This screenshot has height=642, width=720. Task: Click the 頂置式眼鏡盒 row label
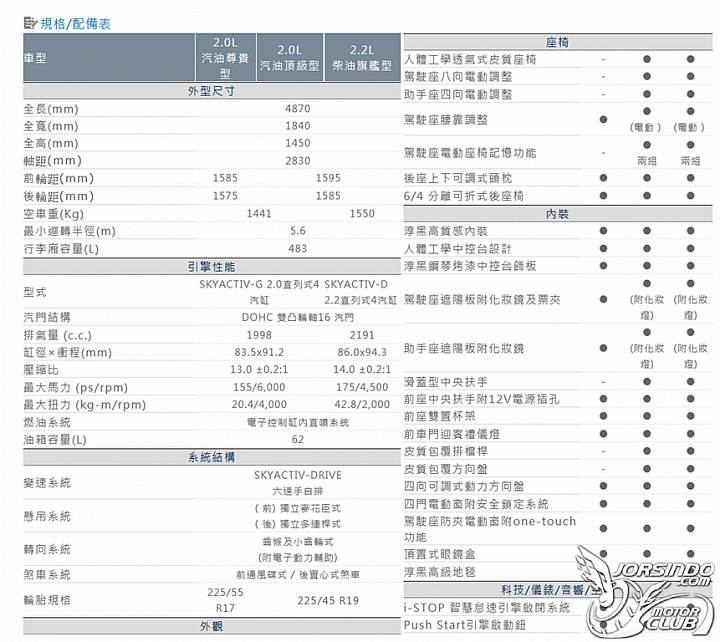[440, 554]
